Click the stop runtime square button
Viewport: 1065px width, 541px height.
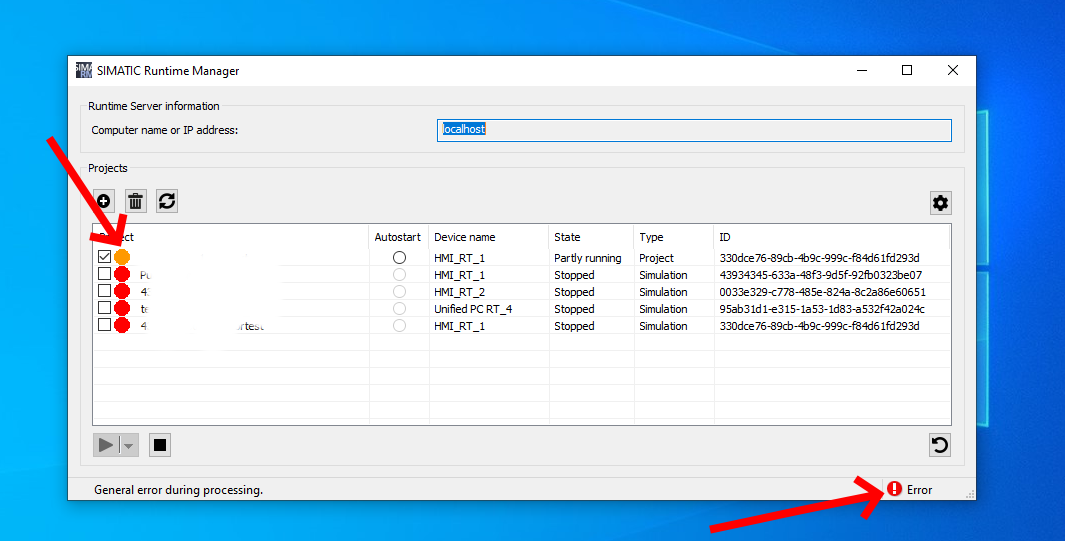point(160,445)
